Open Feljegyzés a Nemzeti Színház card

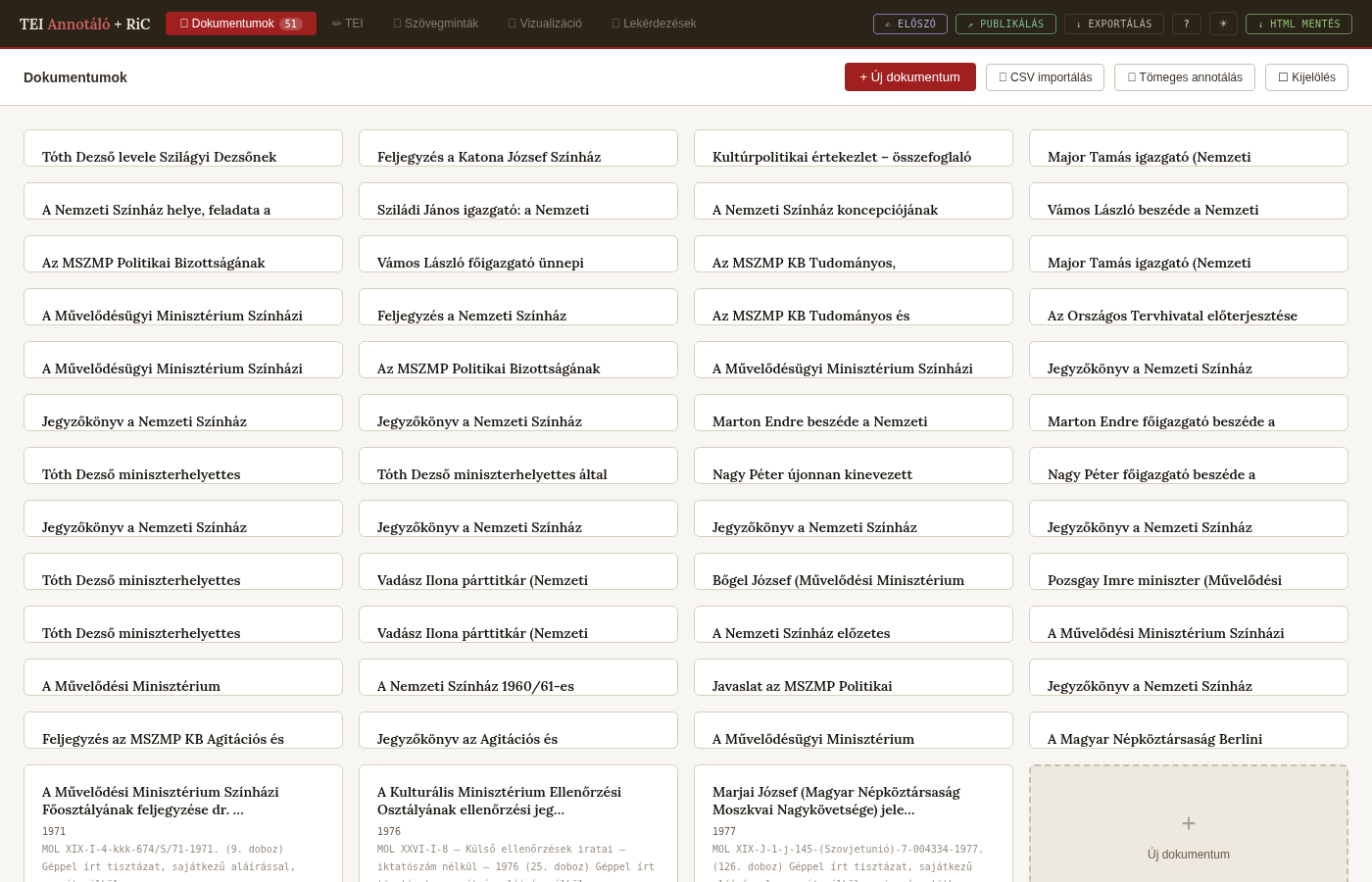(518, 307)
